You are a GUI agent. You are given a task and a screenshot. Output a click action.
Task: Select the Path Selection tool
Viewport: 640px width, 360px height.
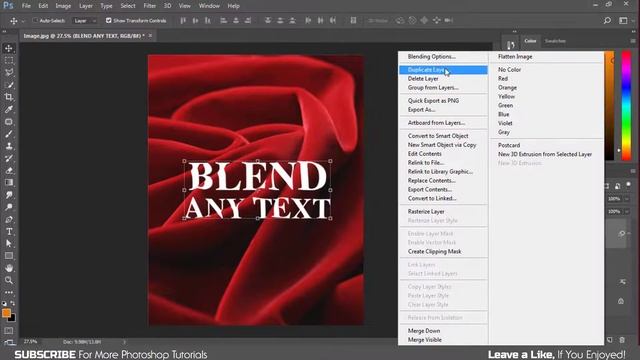coord(9,244)
